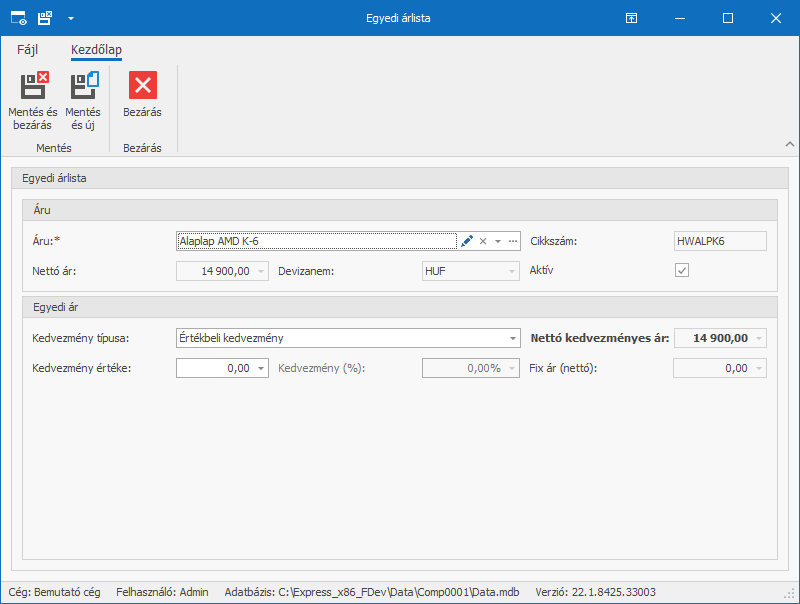
Task: Click the Áru section header
Action: 399,210
